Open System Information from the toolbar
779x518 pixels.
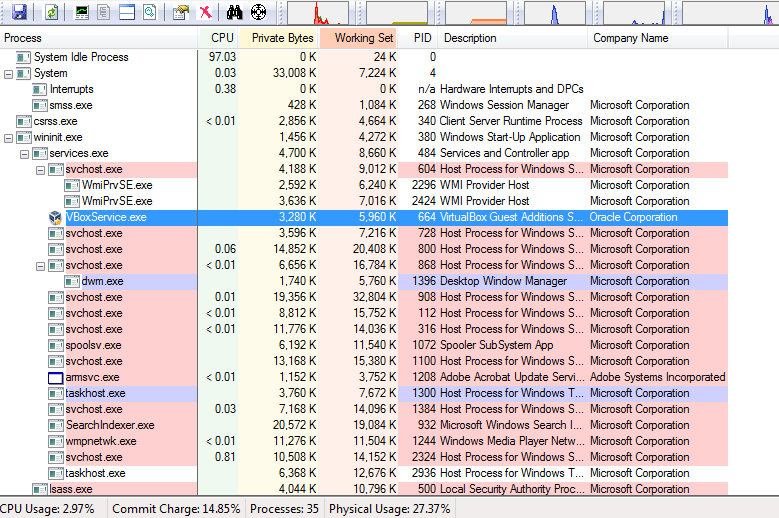click(82, 12)
